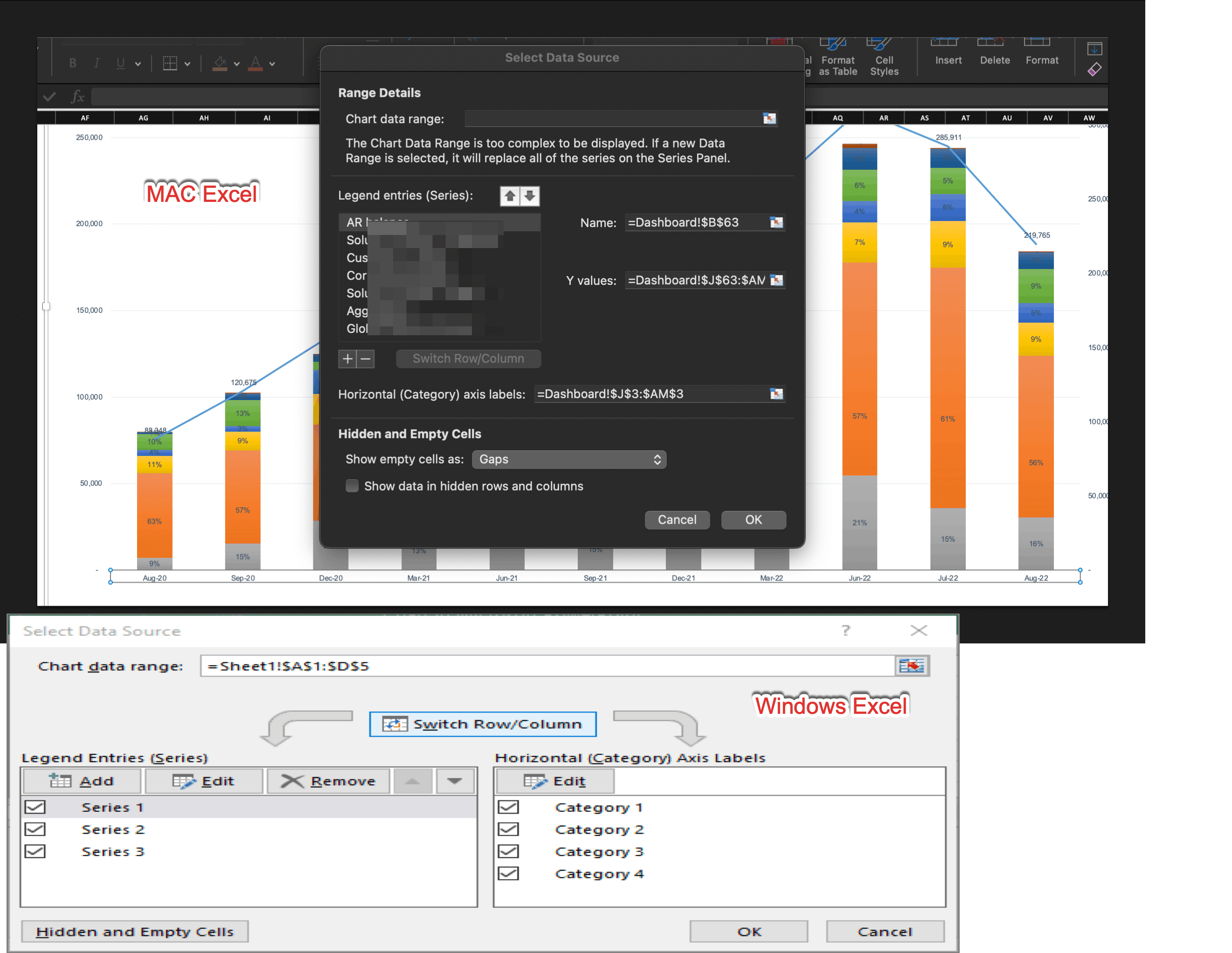Image resolution: width=1232 pixels, height=953 pixels.
Task: Click the Chart data range selector icon
Action: coord(769,118)
